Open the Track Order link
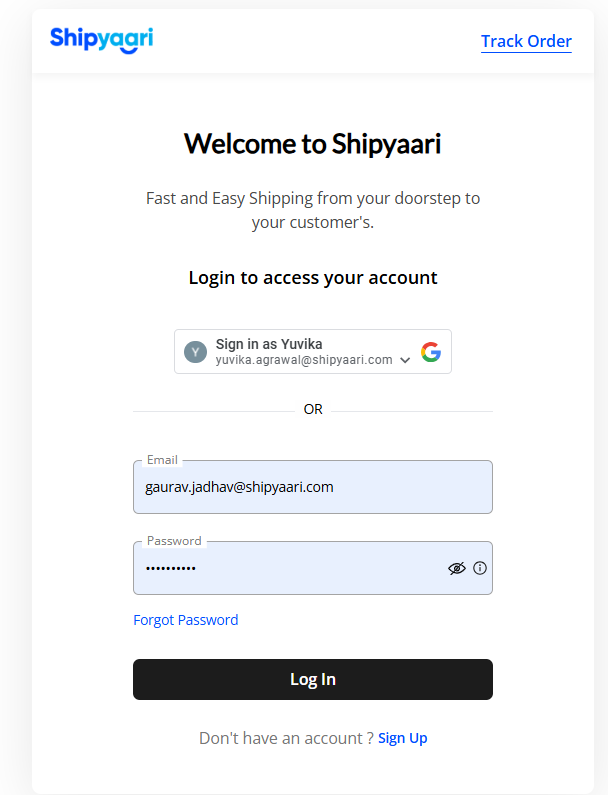 click(526, 41)
